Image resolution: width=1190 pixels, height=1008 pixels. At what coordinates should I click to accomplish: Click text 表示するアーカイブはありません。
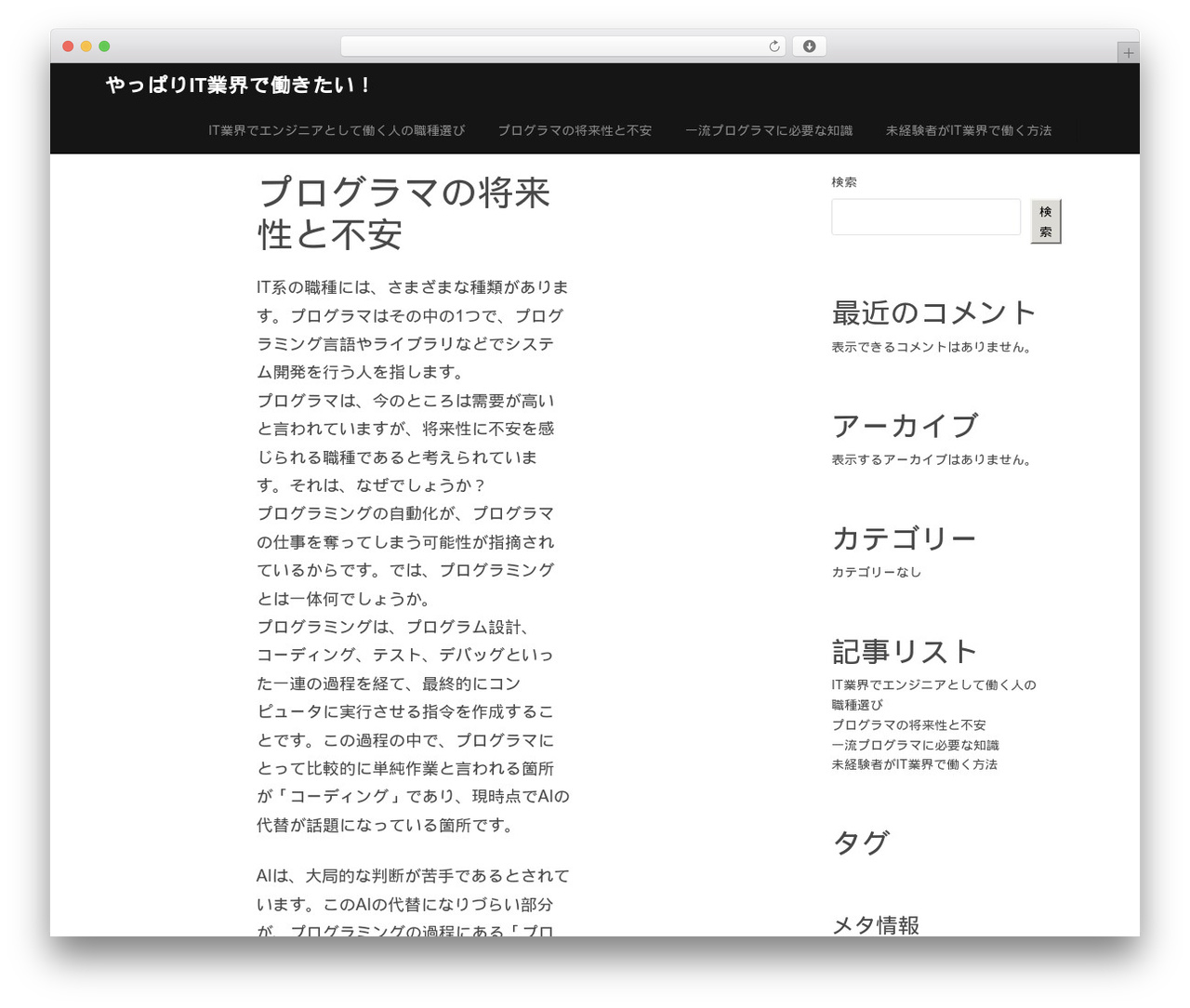coord(932,459)
